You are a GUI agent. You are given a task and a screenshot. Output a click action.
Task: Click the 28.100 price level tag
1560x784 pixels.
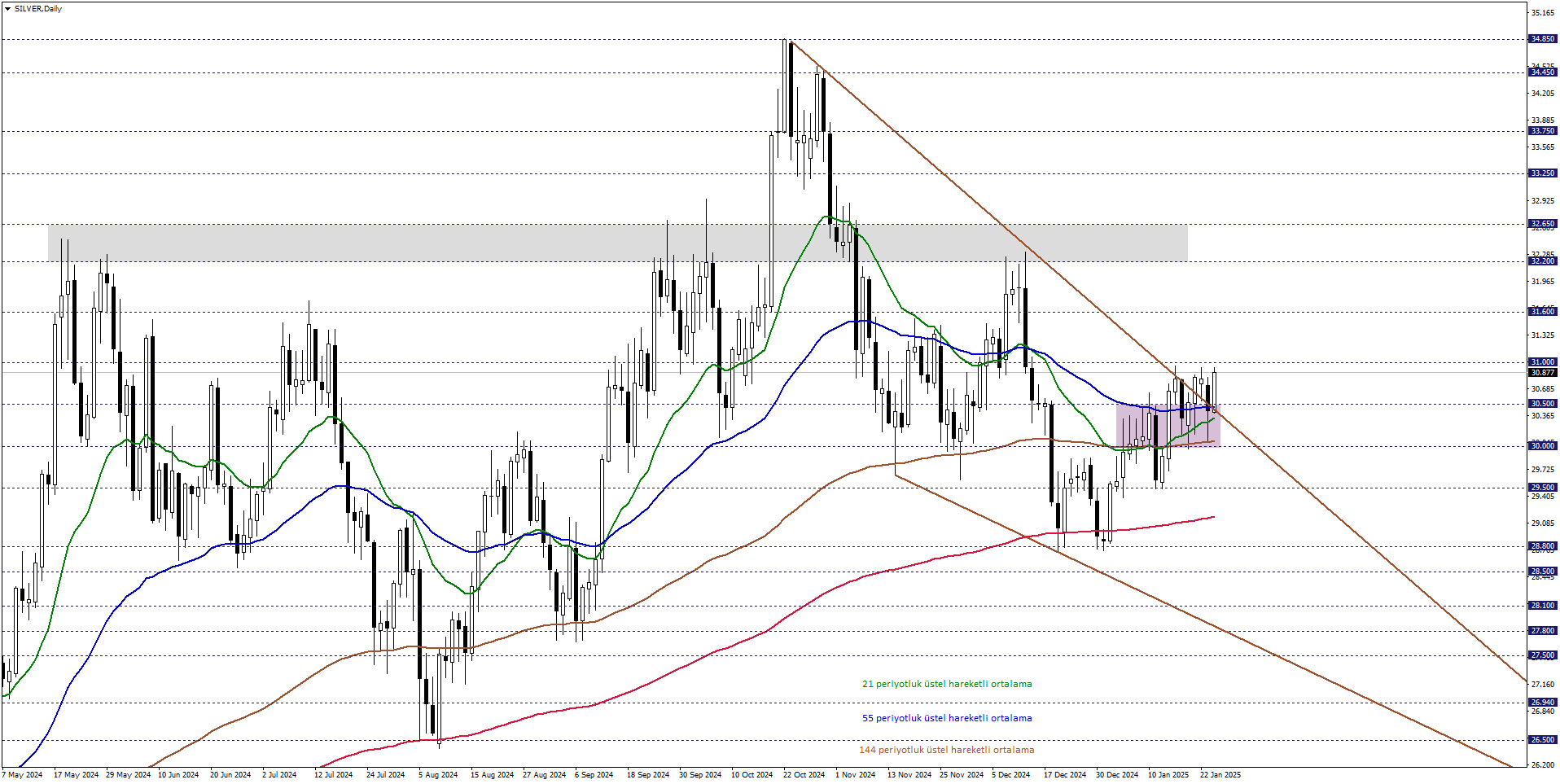tap(1543, 606)
